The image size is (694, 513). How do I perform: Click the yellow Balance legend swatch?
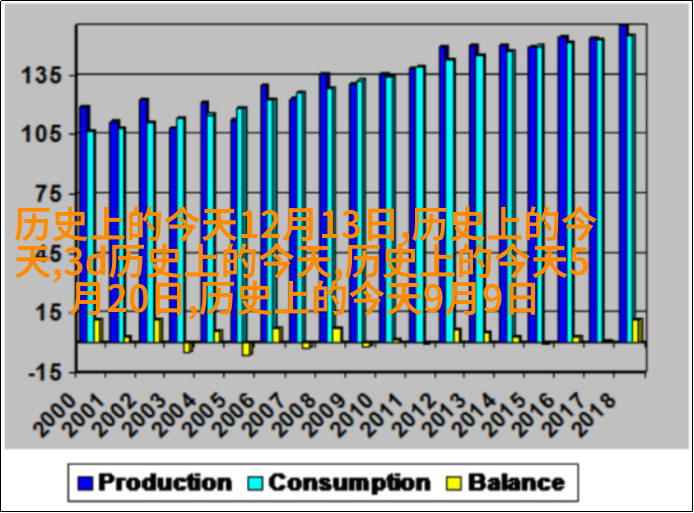(455, 483)
